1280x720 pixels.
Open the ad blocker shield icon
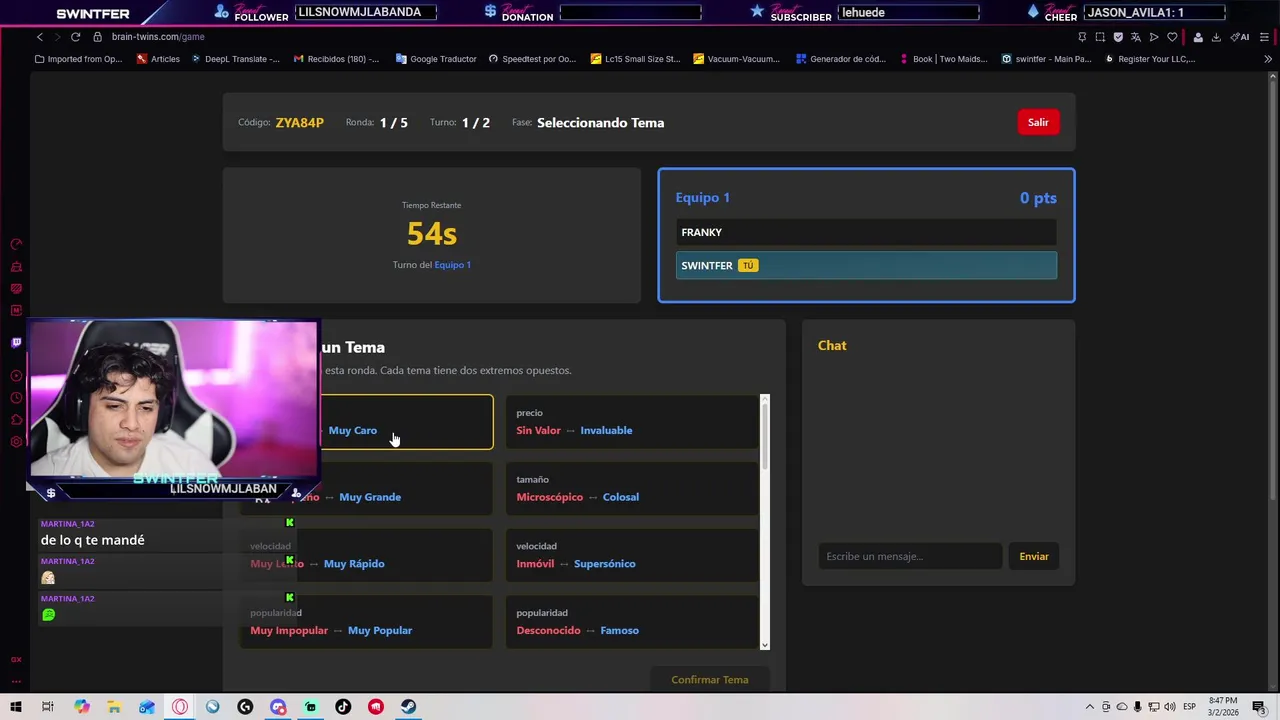[x=1118, y=37]
